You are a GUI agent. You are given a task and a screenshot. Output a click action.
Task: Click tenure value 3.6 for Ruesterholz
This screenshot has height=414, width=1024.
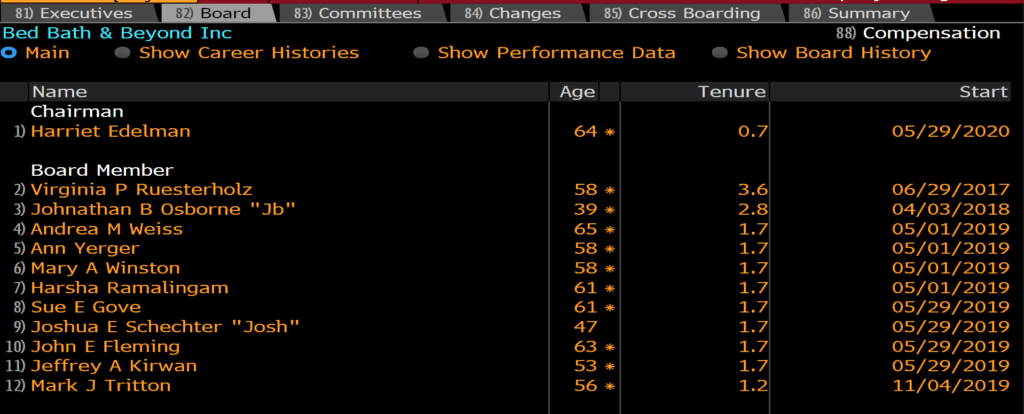(x=754, y=190)
